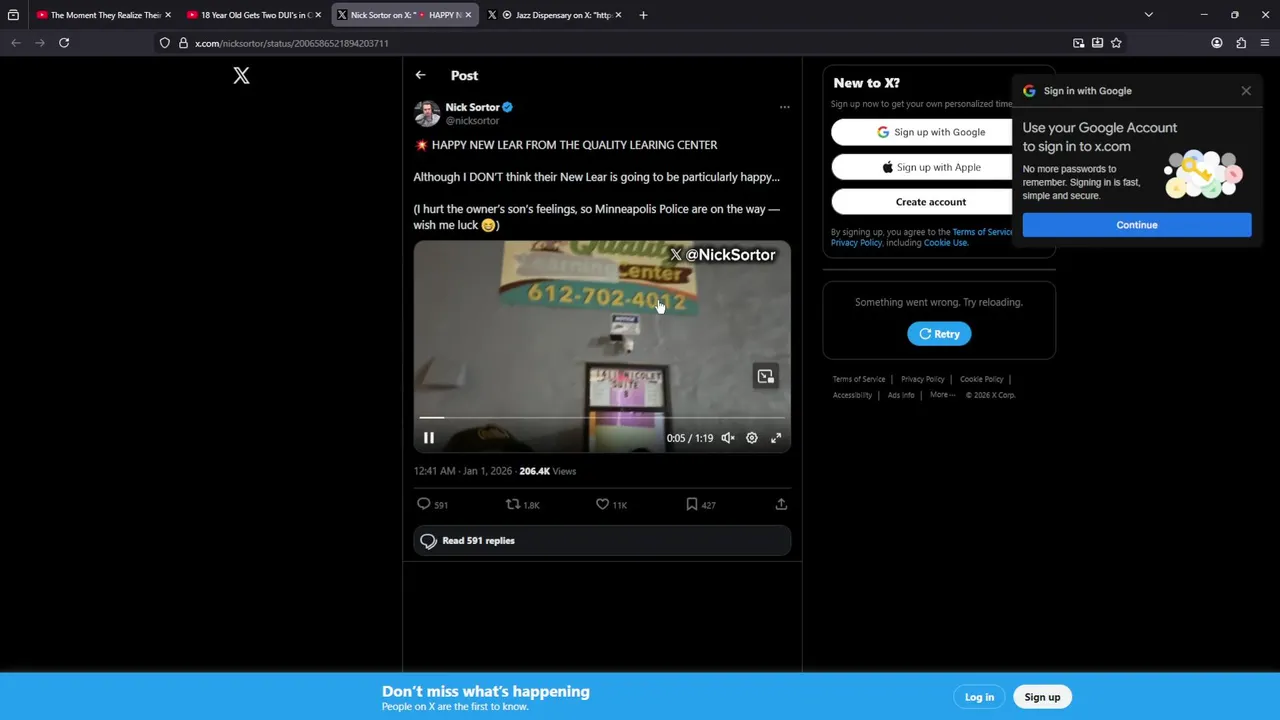1280x720 pixels.
Task: Enter fullscreen on the video
Action: pos(776,438)
